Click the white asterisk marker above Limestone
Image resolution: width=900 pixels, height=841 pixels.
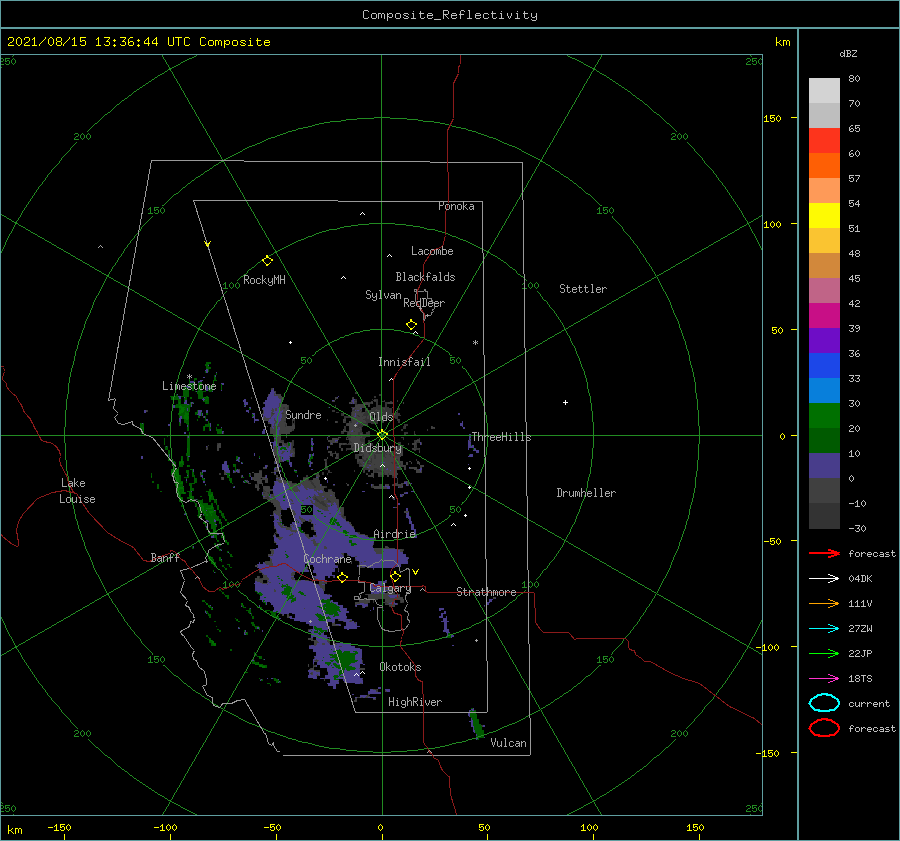point(189,377)
